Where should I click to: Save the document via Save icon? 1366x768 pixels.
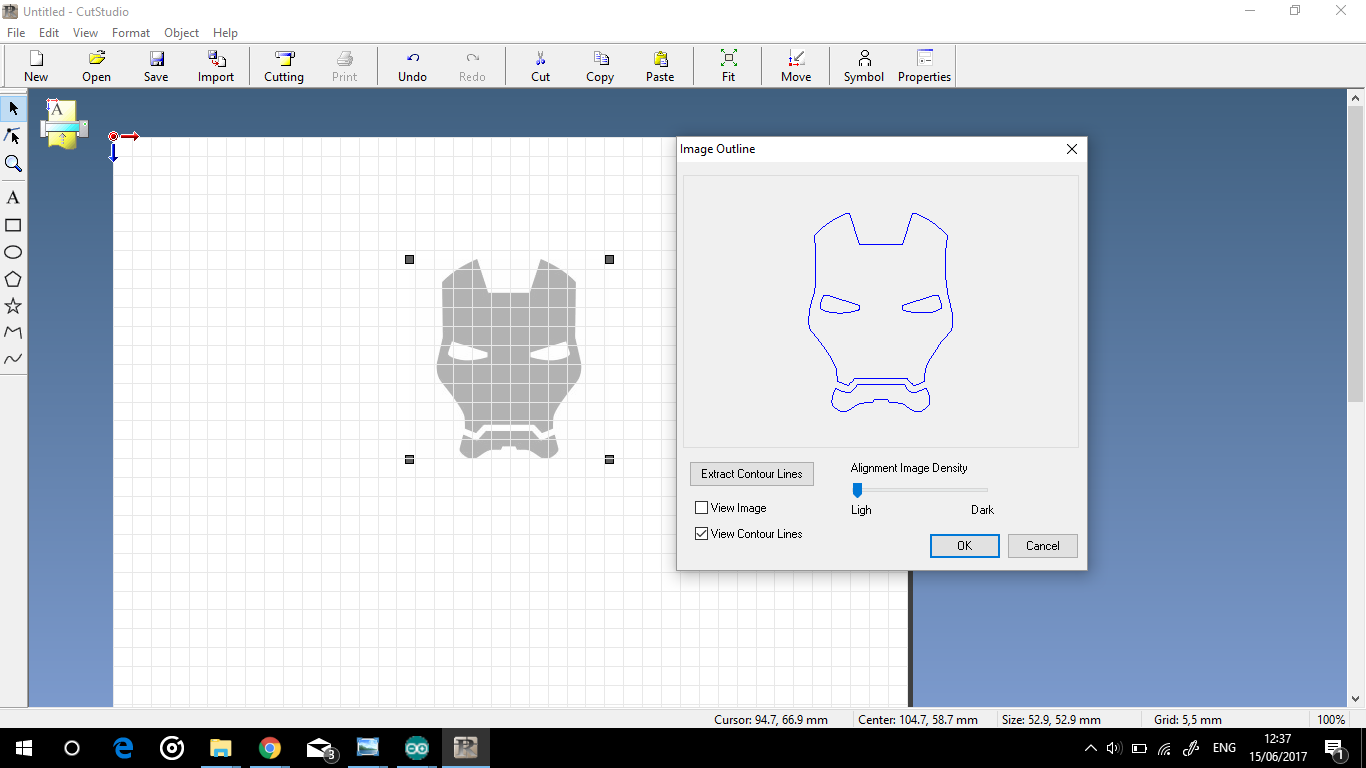pos(156,66)
